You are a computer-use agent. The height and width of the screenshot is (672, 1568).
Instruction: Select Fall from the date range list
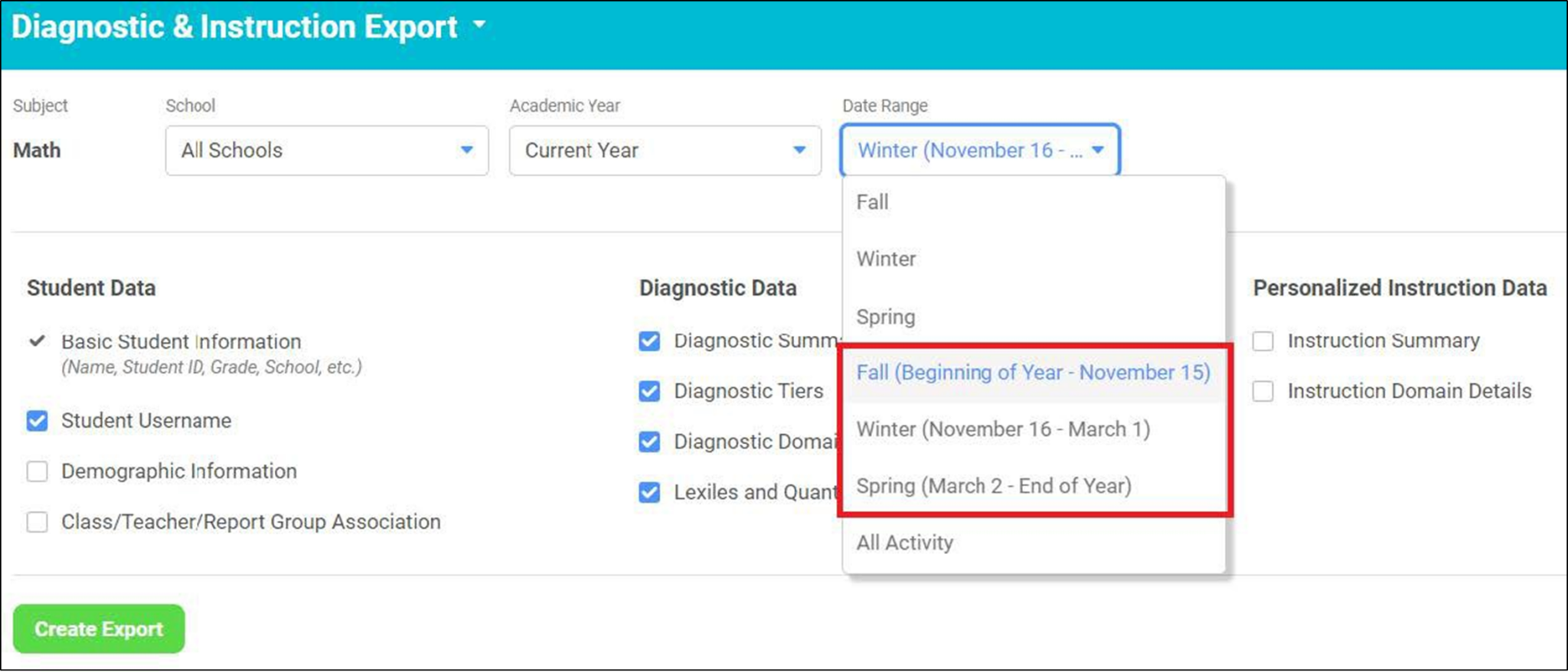873,203
